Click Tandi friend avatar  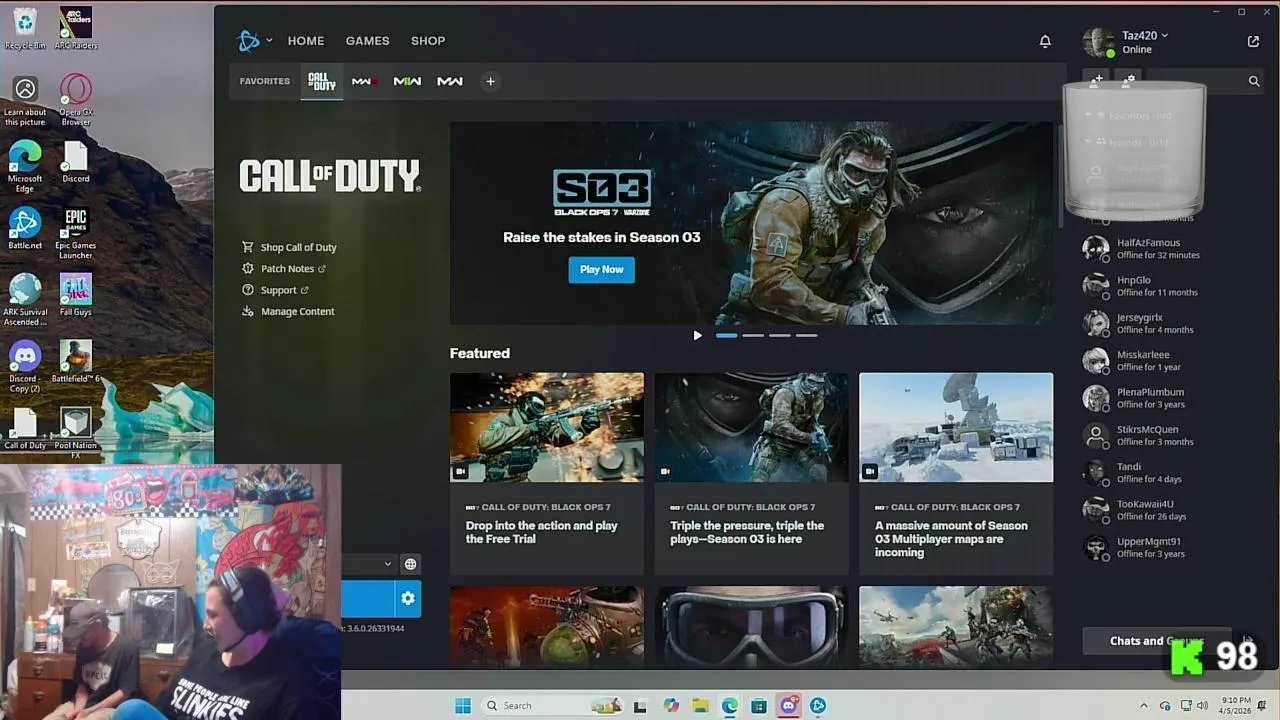1096,472
